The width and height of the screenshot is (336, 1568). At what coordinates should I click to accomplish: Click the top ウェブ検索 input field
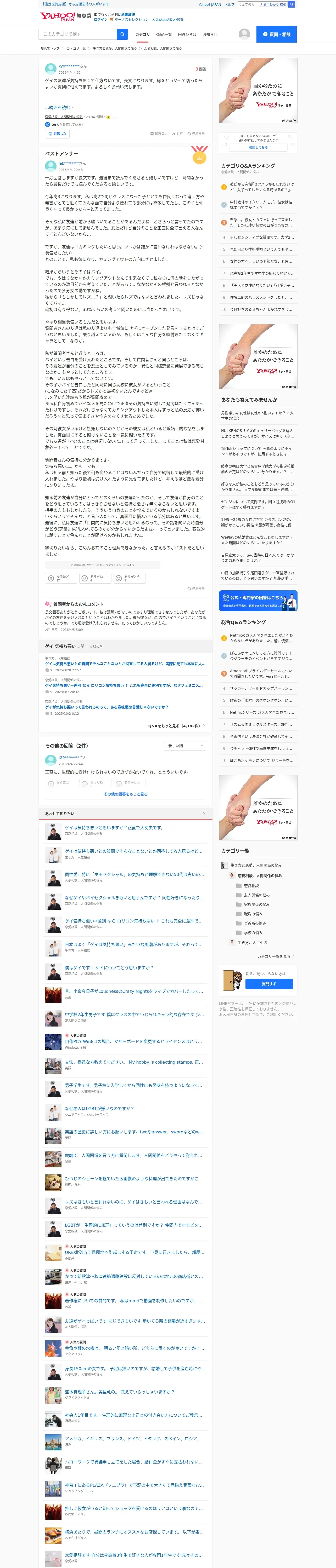pos(248,4)
